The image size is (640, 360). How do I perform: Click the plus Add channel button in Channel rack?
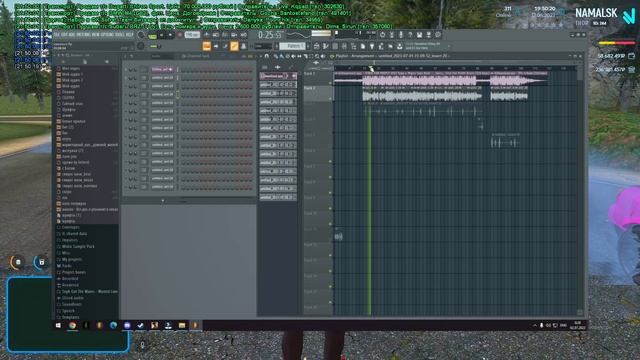click(163, 200)
